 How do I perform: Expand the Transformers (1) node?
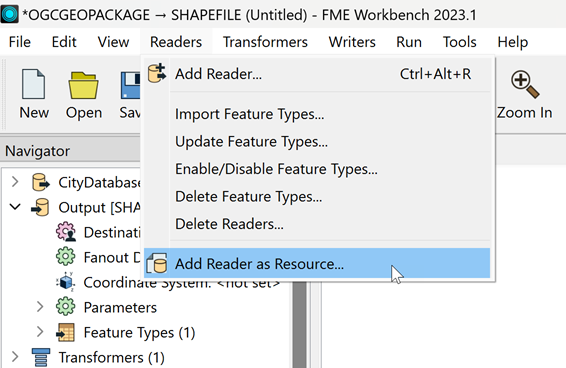[15, 357]
